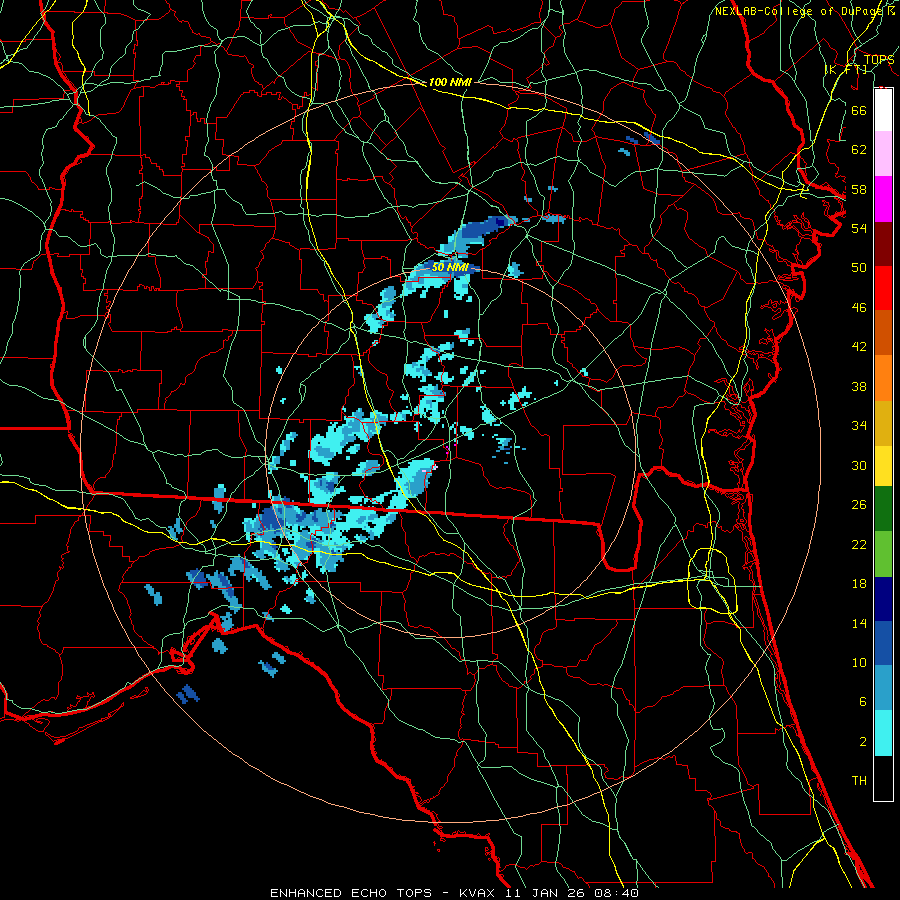Click the "66" legend value

(859, 110)
